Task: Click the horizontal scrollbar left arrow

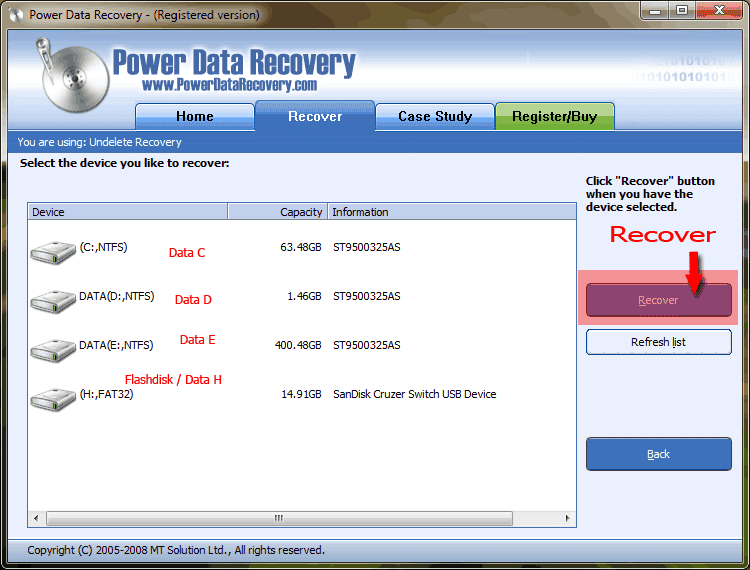Action: pos(36,518)
